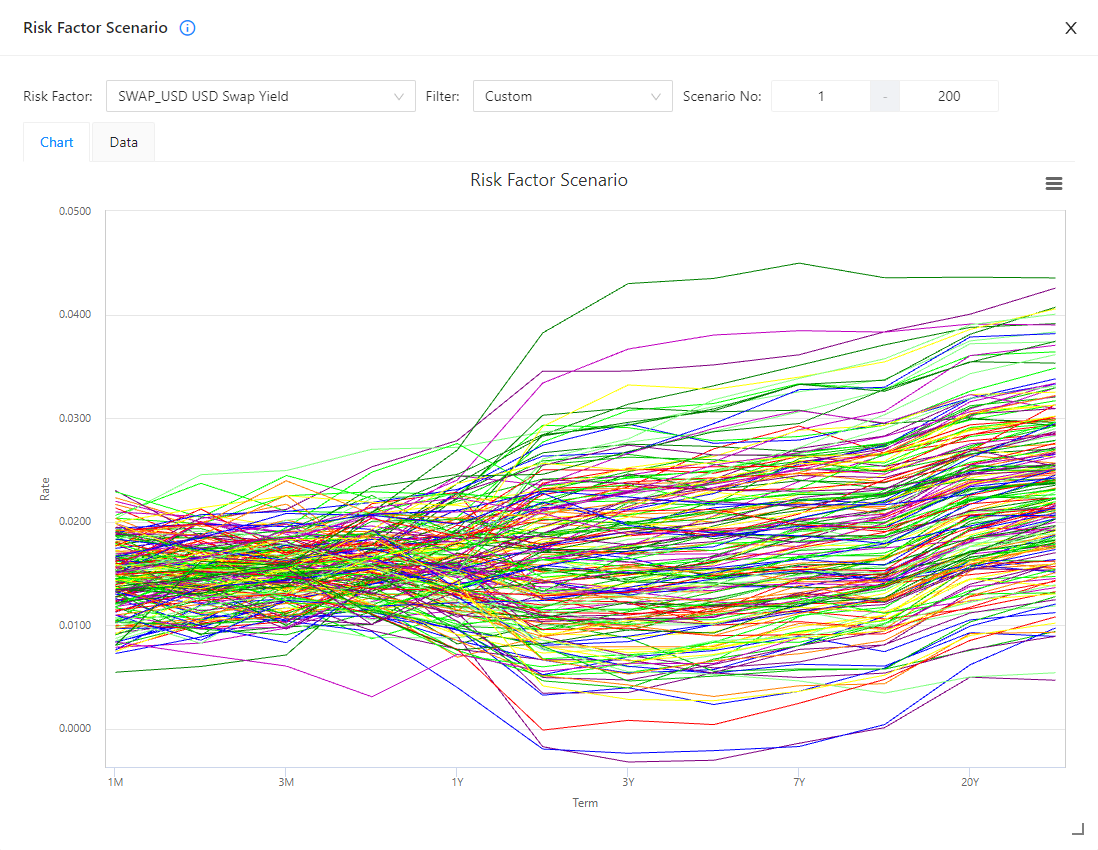
Task: Click the lowest purple line at 3Y
Action: 628,762
